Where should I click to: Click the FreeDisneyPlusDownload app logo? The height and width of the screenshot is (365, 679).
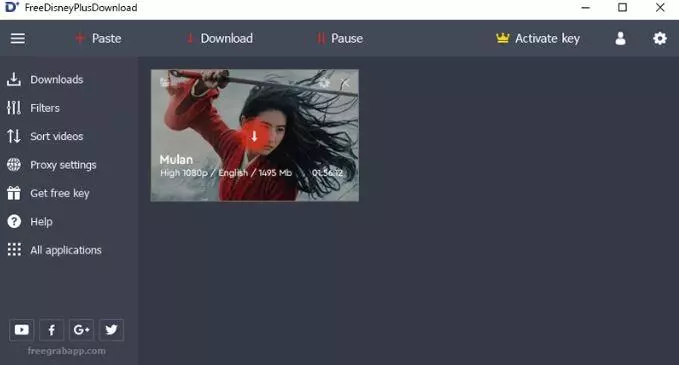pyautogui.click(x=12, y=7)
